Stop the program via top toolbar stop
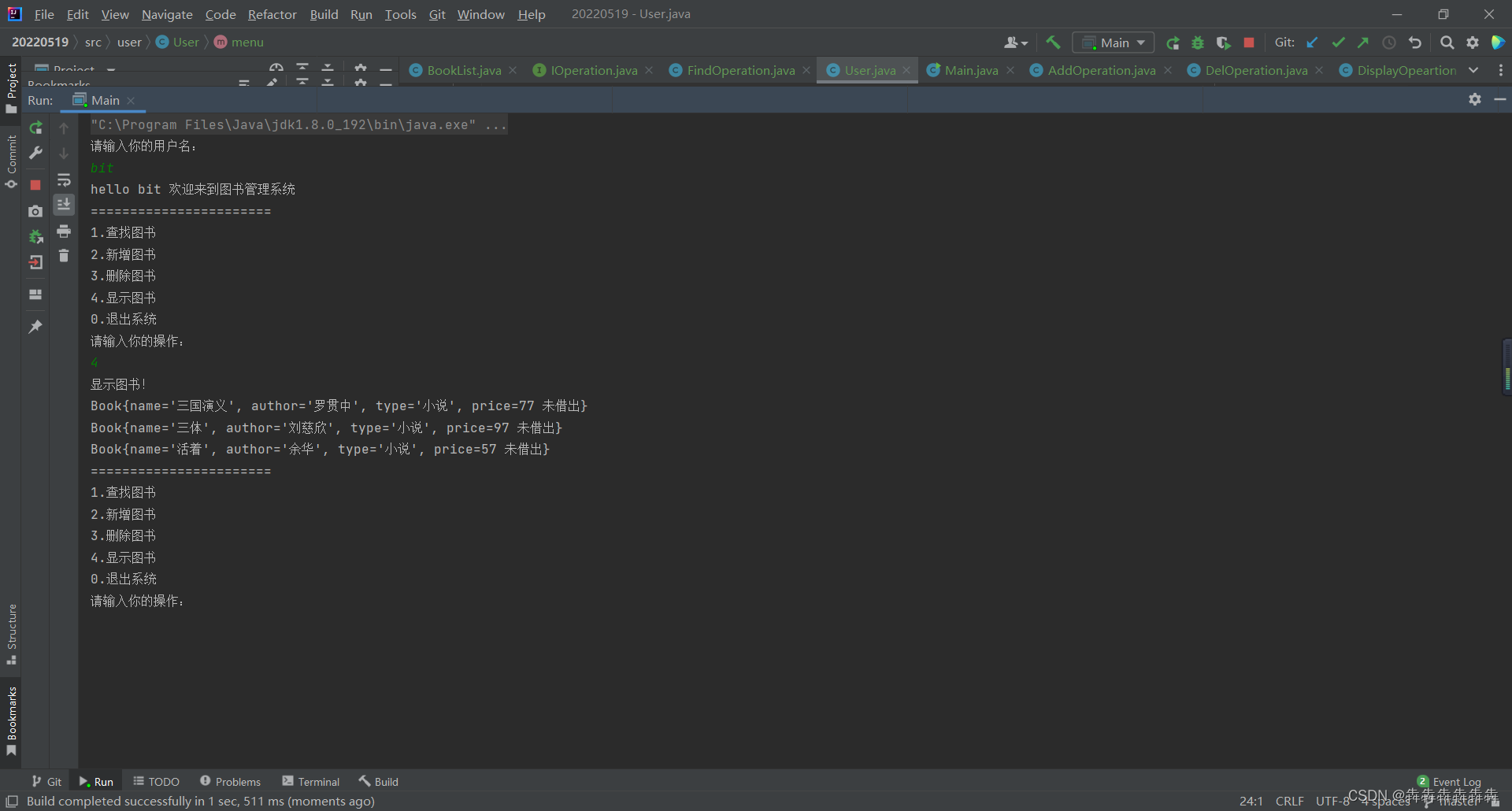This screenshot has width=1512, height=811. 1249,43
